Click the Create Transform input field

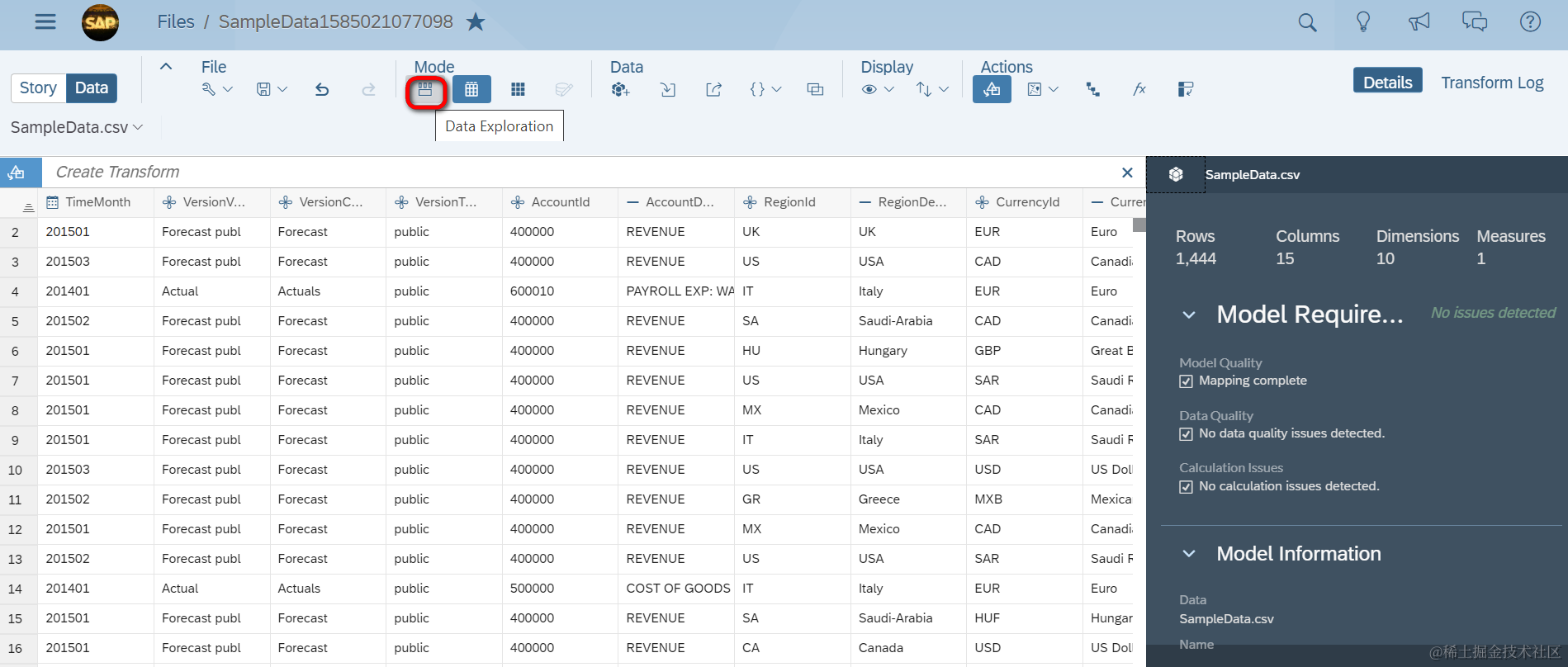[x=578, y=172]
